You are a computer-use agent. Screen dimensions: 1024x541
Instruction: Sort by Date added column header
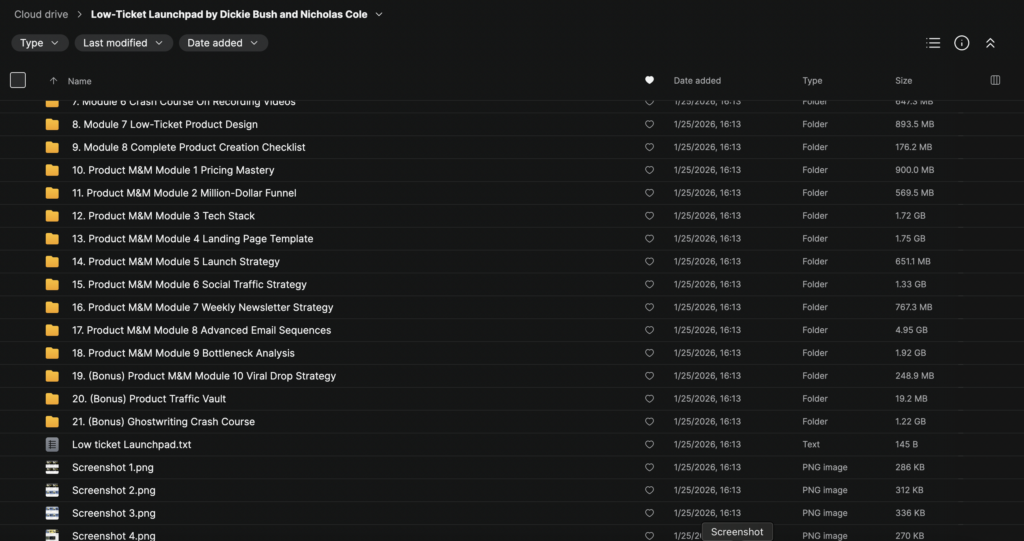pyautogui.click(x=697, y=81)
